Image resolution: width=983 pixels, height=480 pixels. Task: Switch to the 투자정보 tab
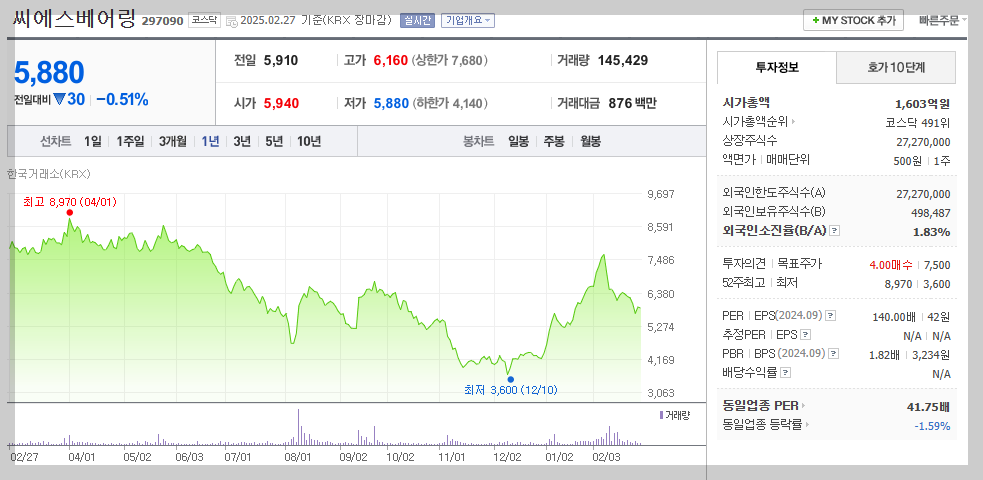(777, 67)
